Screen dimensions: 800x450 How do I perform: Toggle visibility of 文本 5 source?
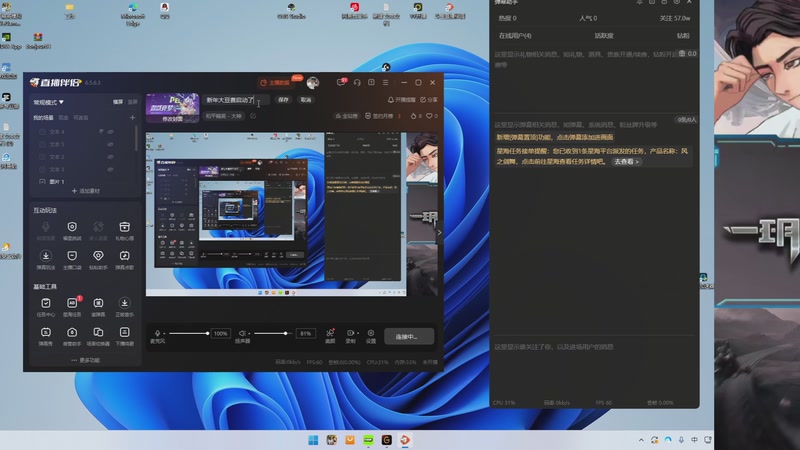point(110,144)
